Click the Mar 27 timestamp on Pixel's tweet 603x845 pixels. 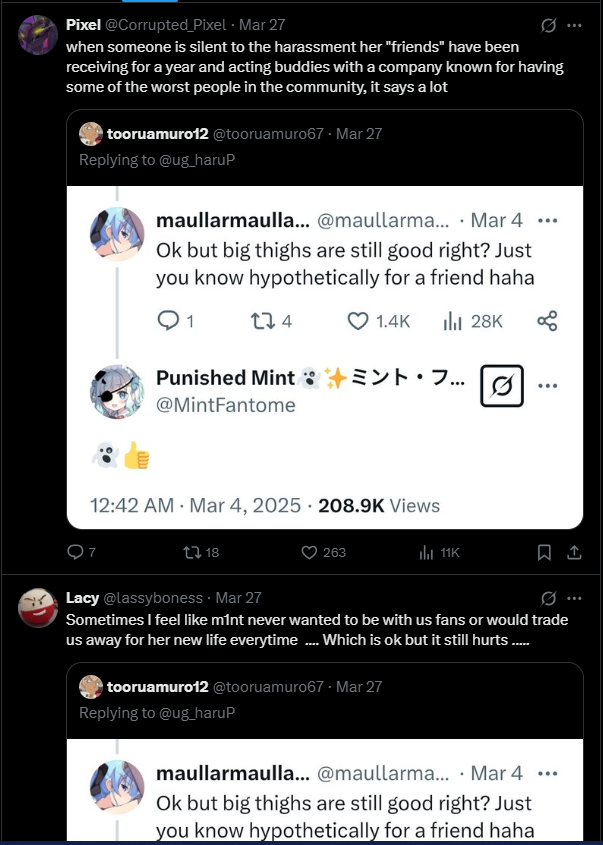tap(262, 25)
